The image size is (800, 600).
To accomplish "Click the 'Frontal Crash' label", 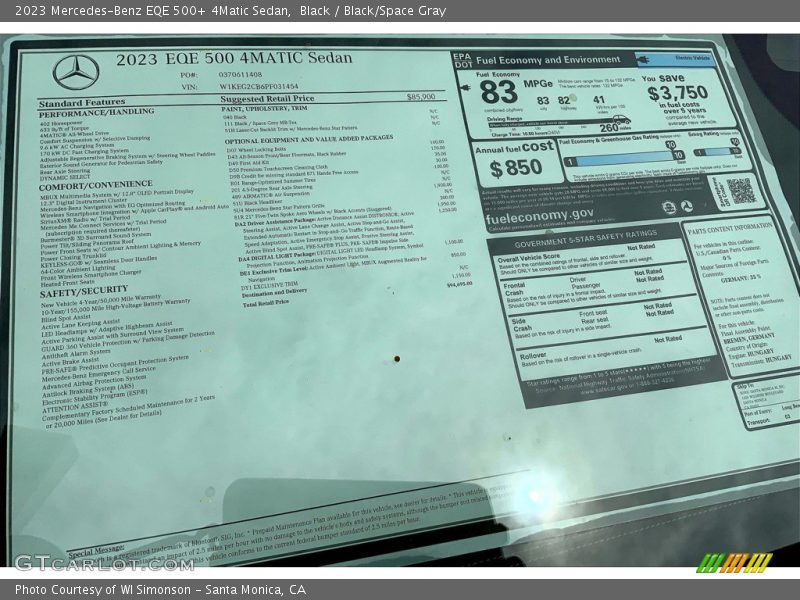I will [514, 289].
